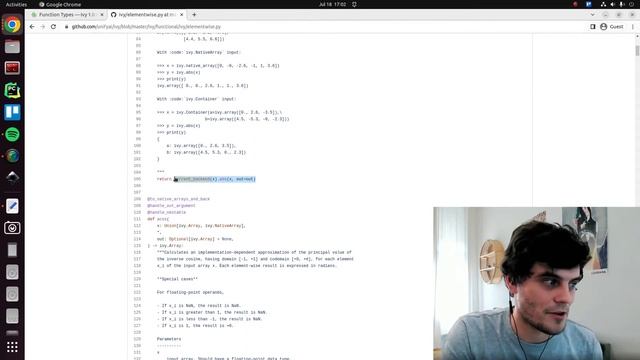Open the dark diamond-shaped app in the dock
The image size is (640, 360).
(12, 177)
